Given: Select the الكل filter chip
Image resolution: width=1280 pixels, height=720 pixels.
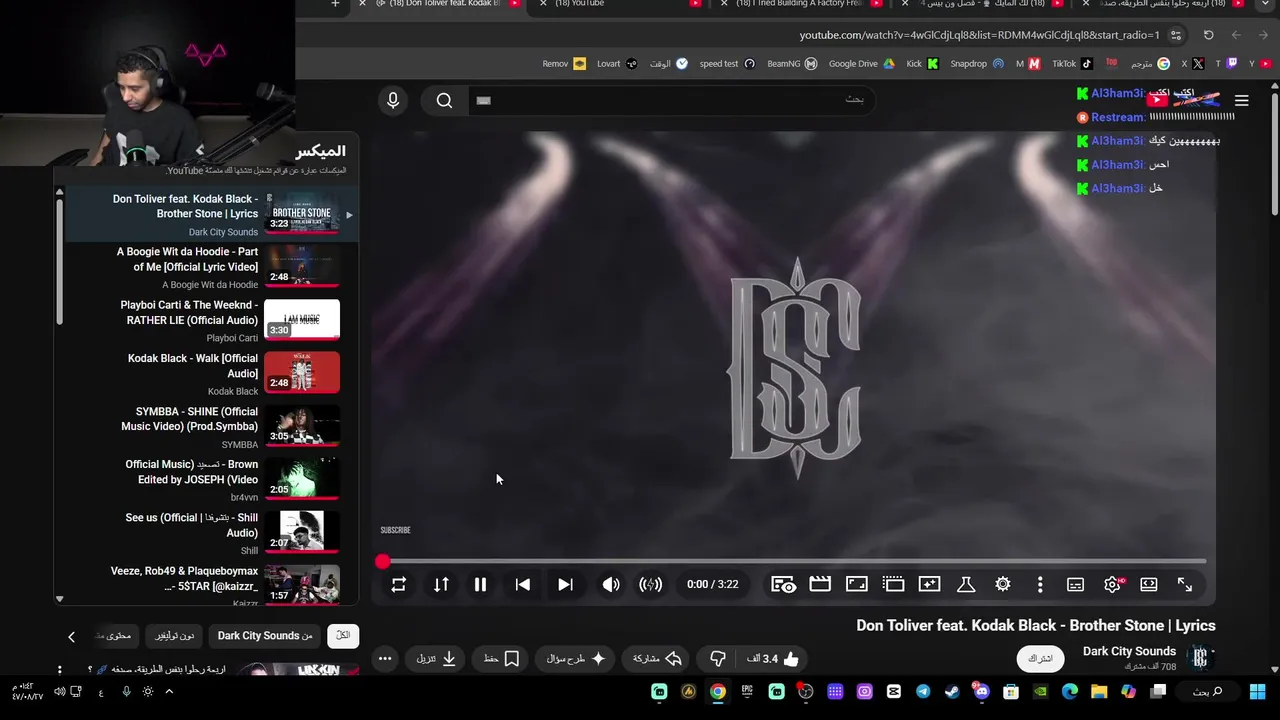Looking at the screenshot, I should click(343, 636).
